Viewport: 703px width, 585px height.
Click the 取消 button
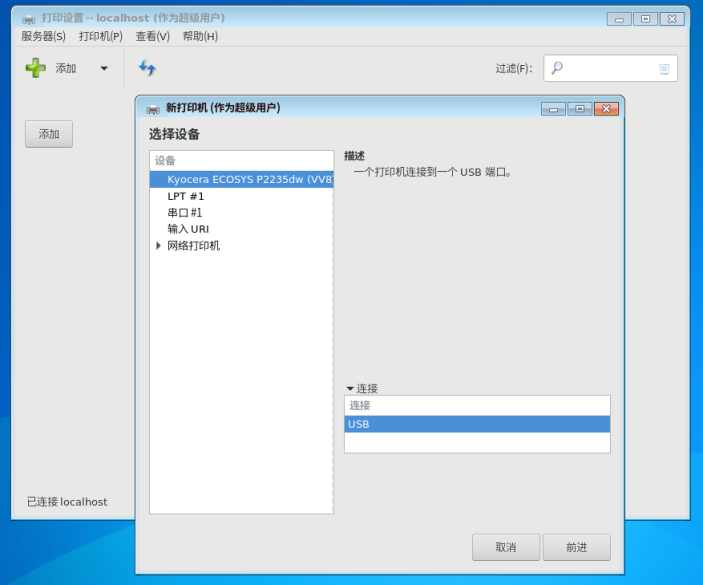(506, 547)
